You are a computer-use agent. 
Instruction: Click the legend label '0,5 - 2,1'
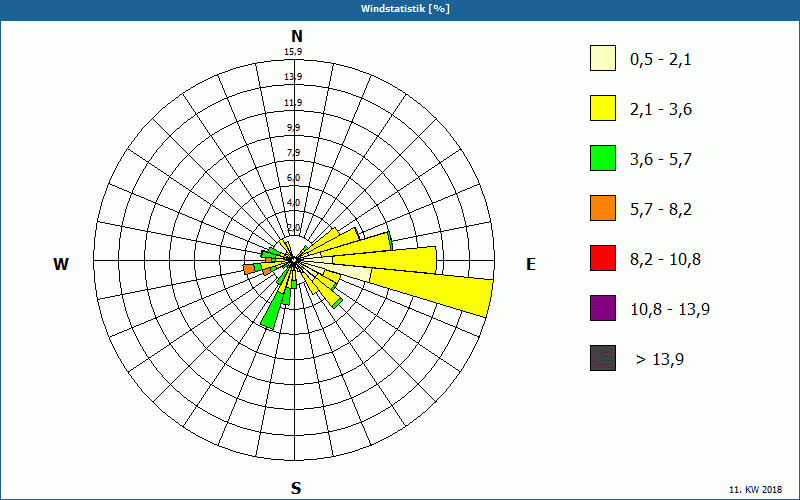pos(661,60)
